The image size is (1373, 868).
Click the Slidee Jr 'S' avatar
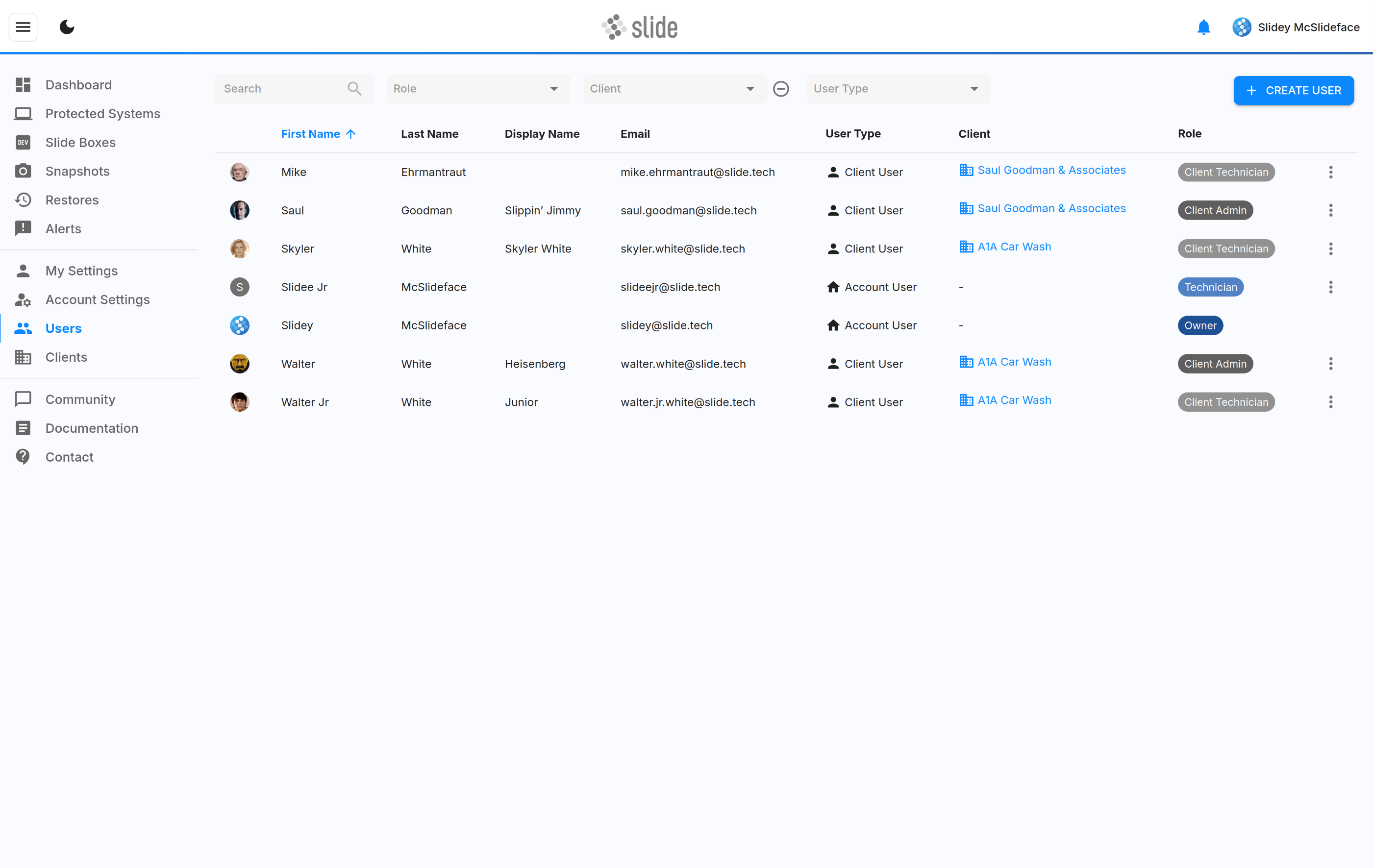[240, 287]
